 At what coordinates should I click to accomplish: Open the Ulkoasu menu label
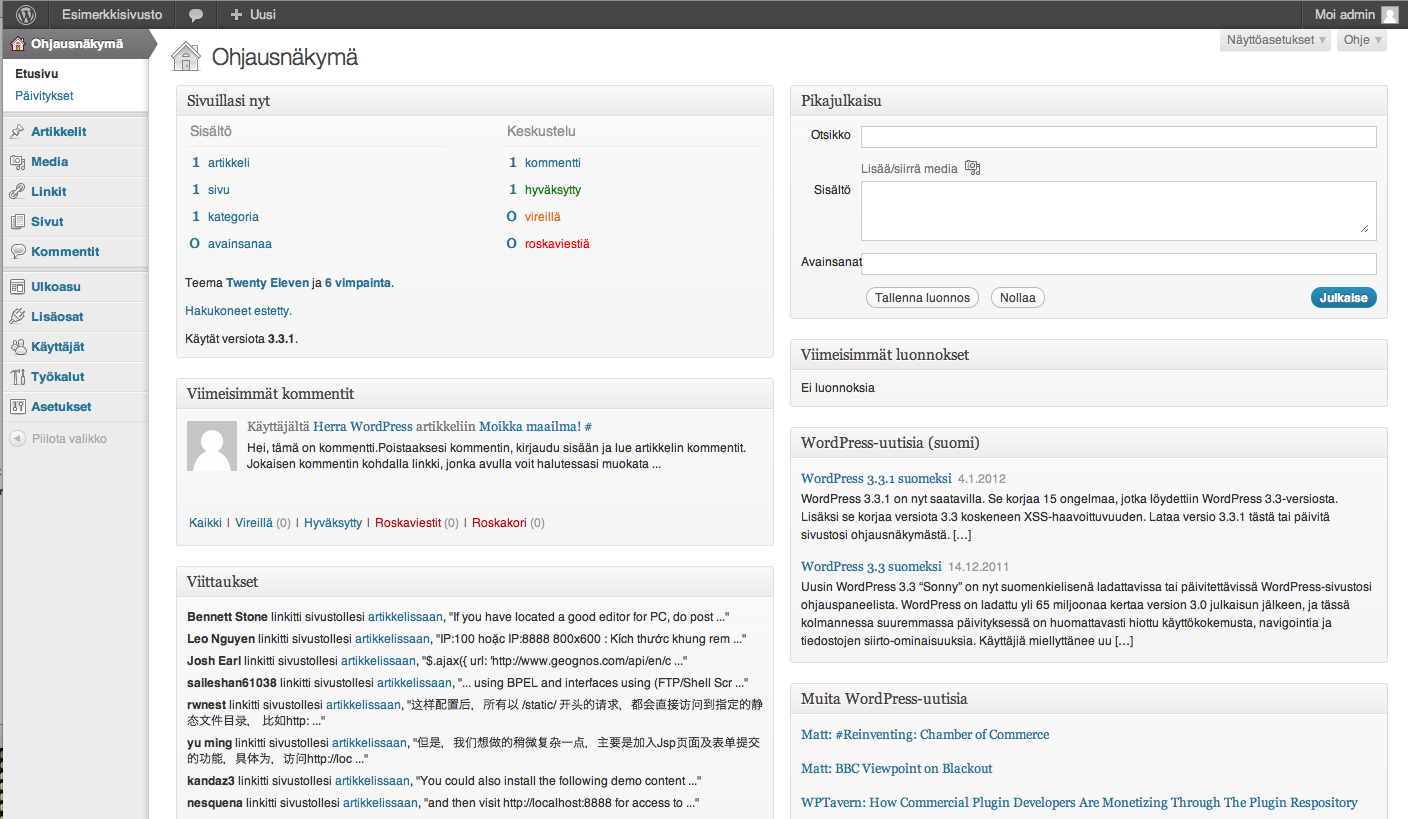(x=56, y=287)
